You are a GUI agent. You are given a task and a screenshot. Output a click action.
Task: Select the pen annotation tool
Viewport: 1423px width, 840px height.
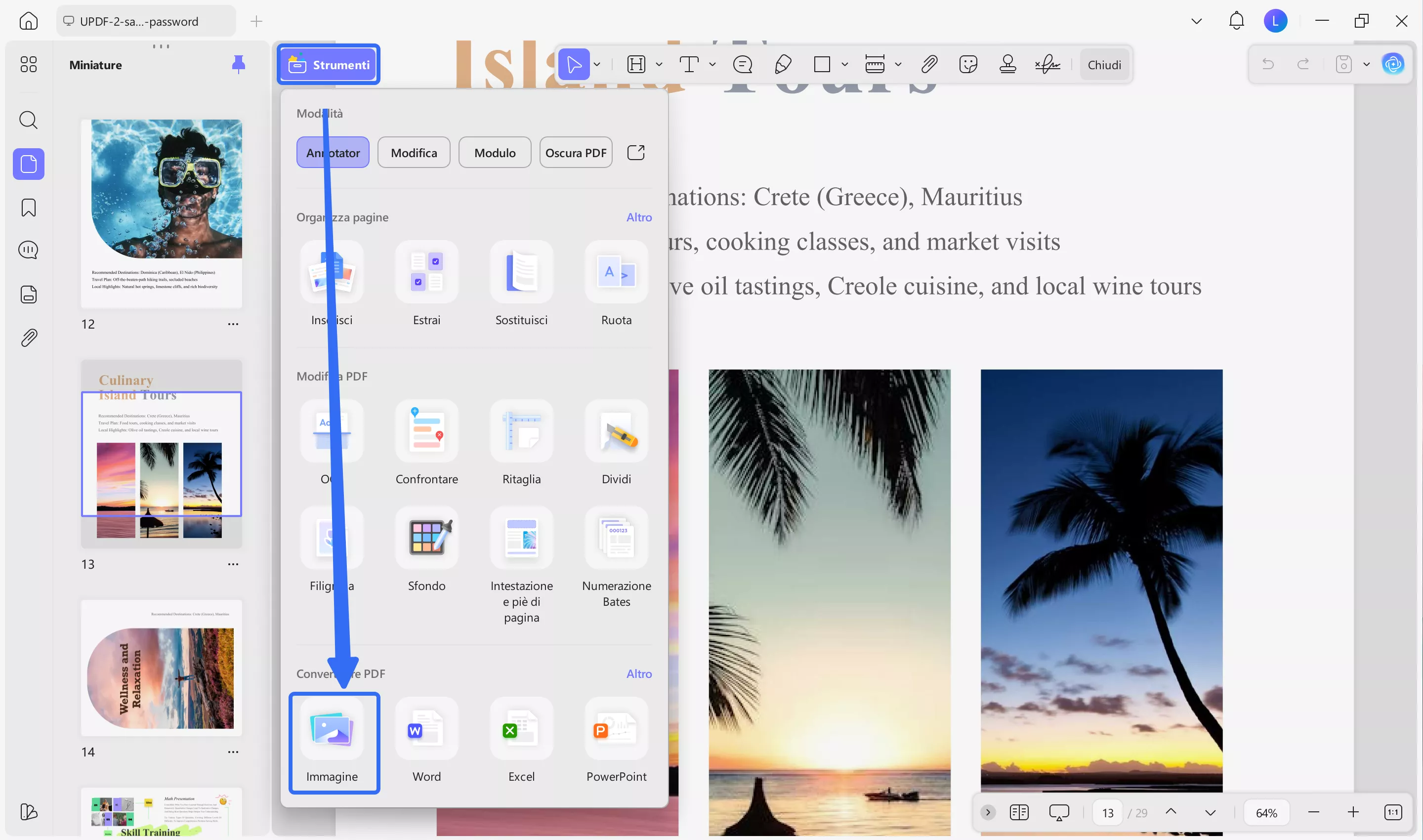pyautogui.click(x=783, y=64)
